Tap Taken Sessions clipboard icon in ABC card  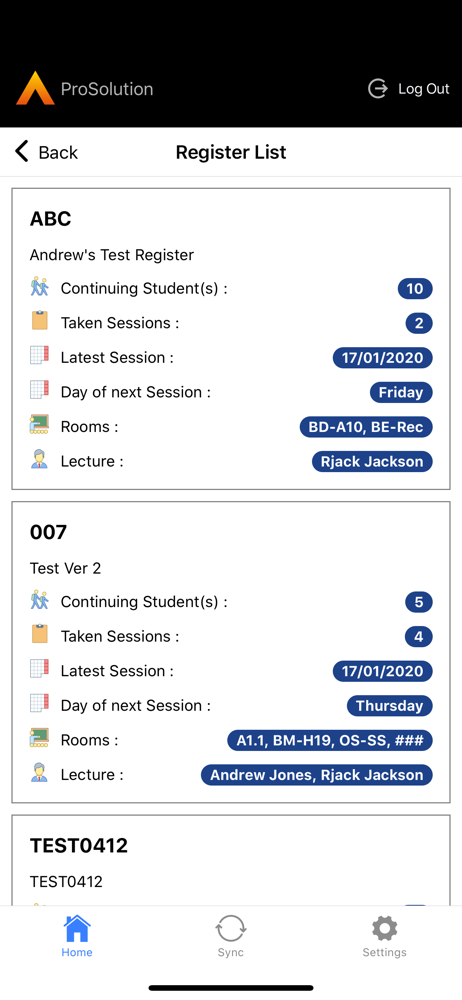[x=40, y=321]
